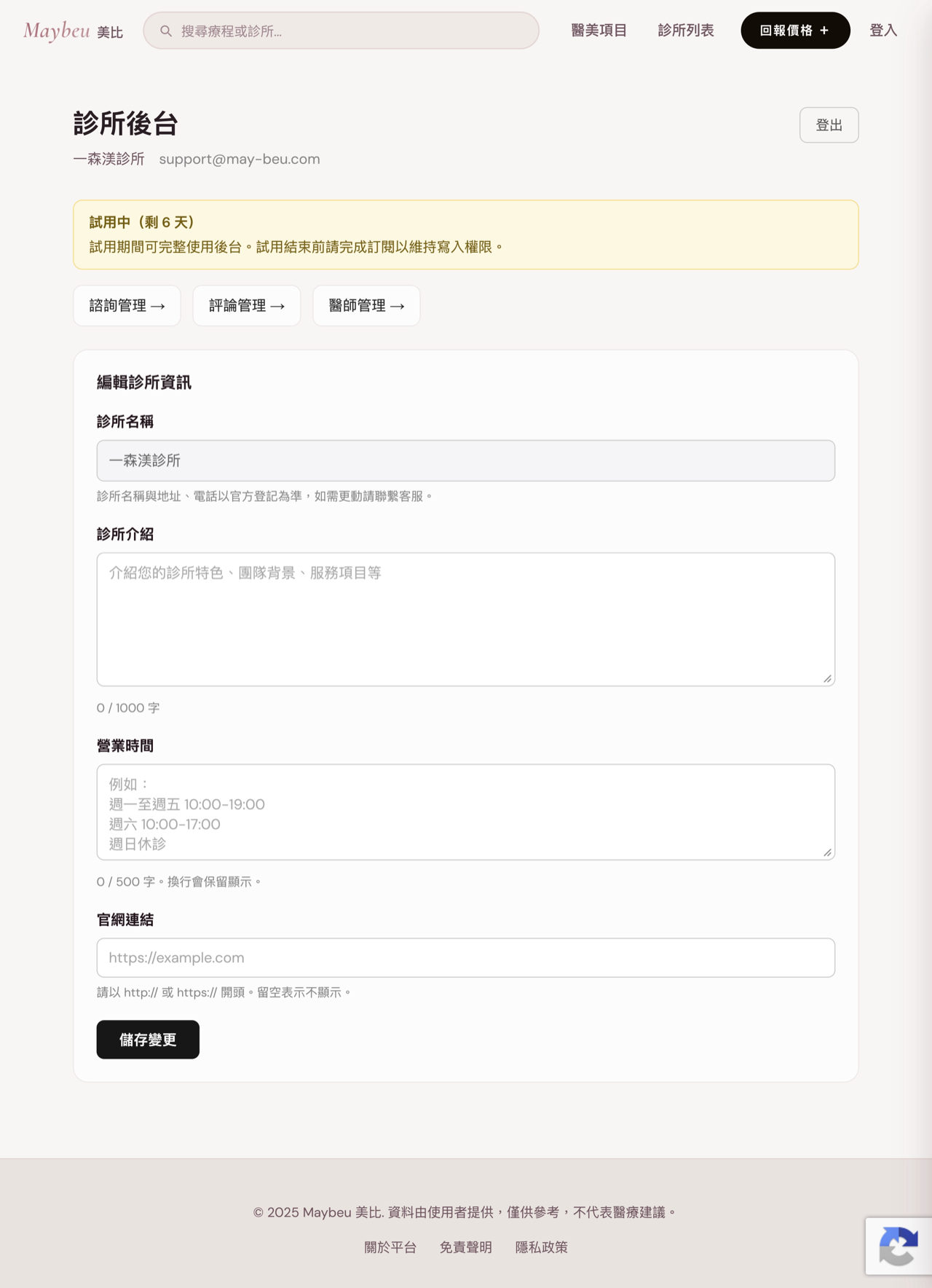Viewport: 932px width, 1288px height.
Task: Click the disabled 診所名稱 field
Action: pos(466,460)
